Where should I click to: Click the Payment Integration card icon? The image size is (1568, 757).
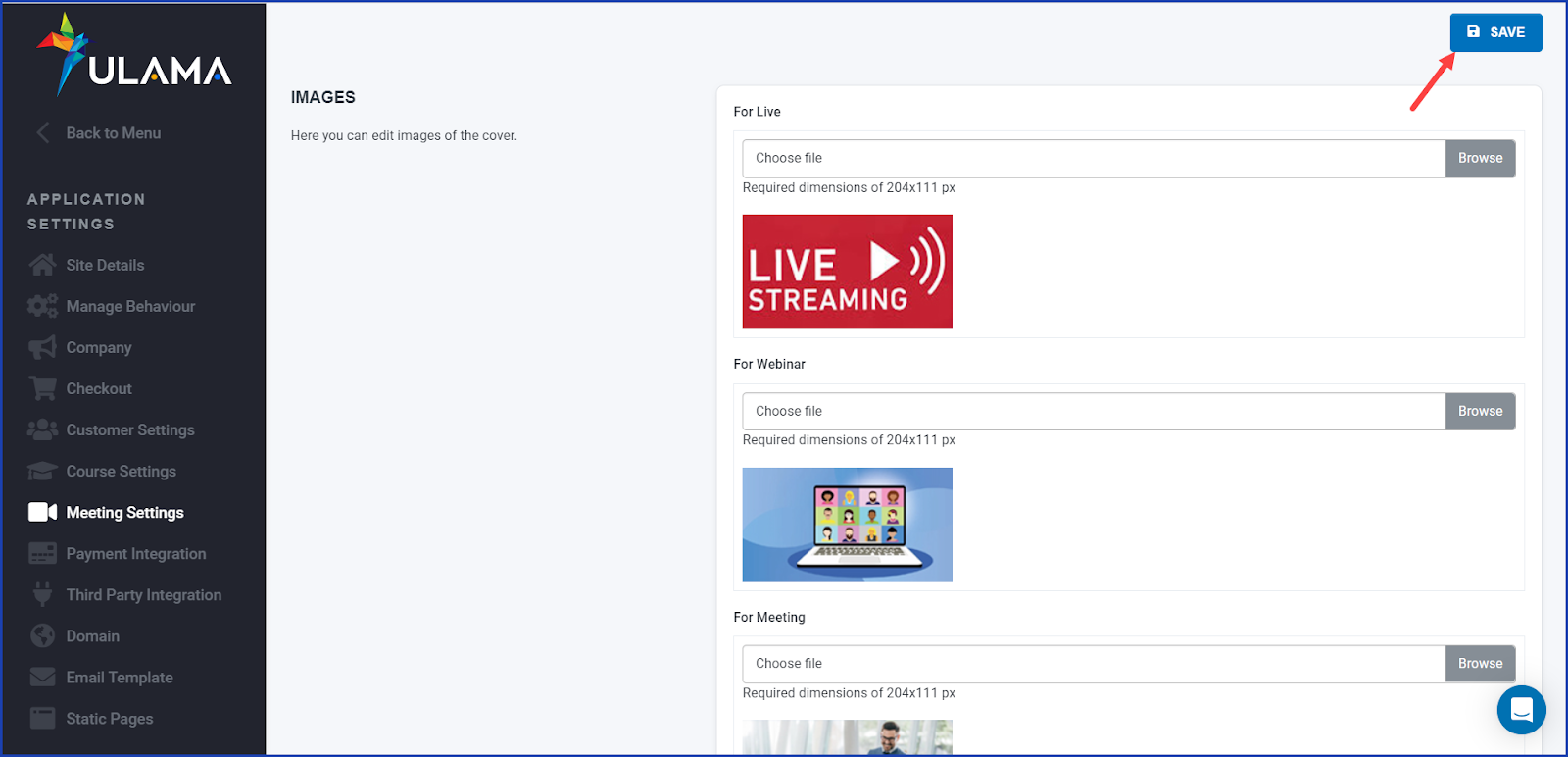click(42, 553)
